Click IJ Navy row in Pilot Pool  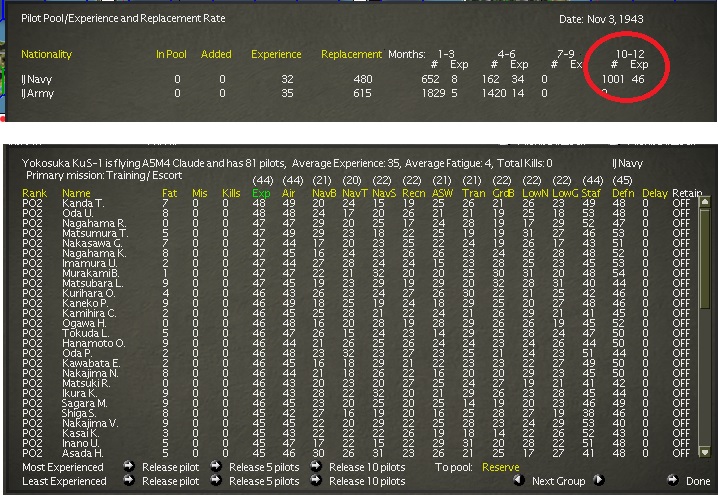(333, 79)
